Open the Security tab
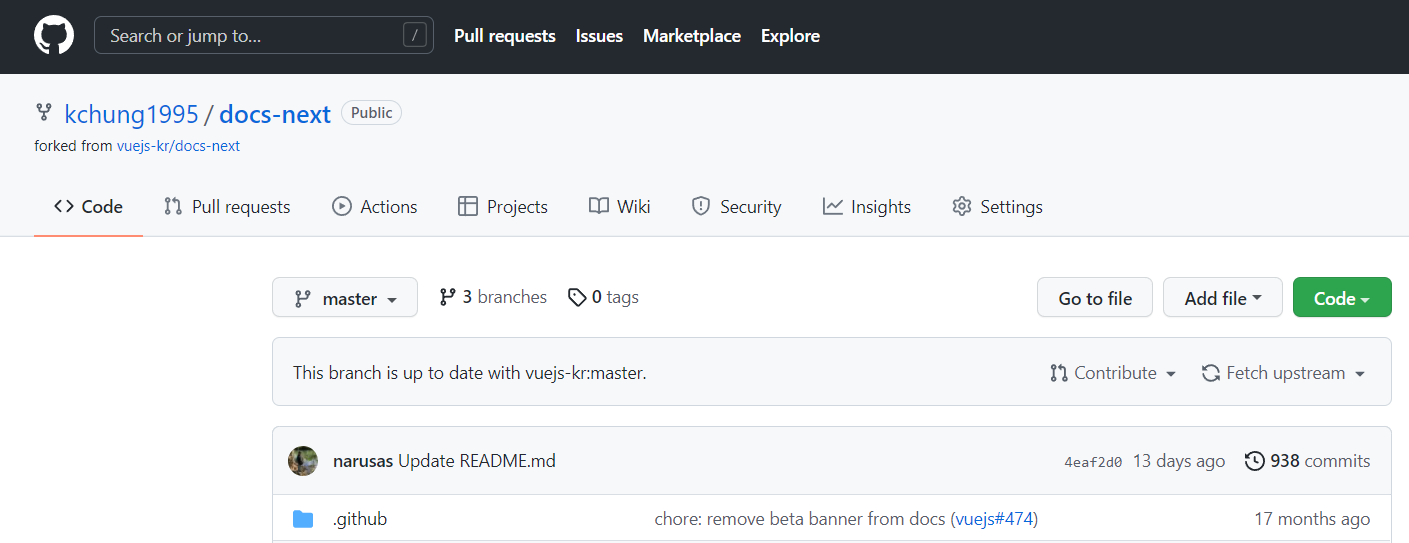The height and width of the screenshot is (543, 1409). point(737,207)
